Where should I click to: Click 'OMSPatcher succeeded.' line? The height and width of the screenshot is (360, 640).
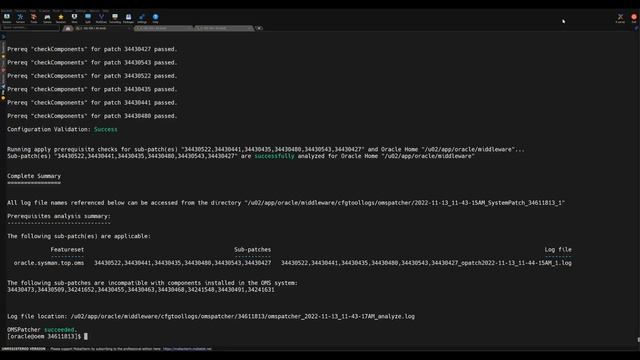click(42, 329)
